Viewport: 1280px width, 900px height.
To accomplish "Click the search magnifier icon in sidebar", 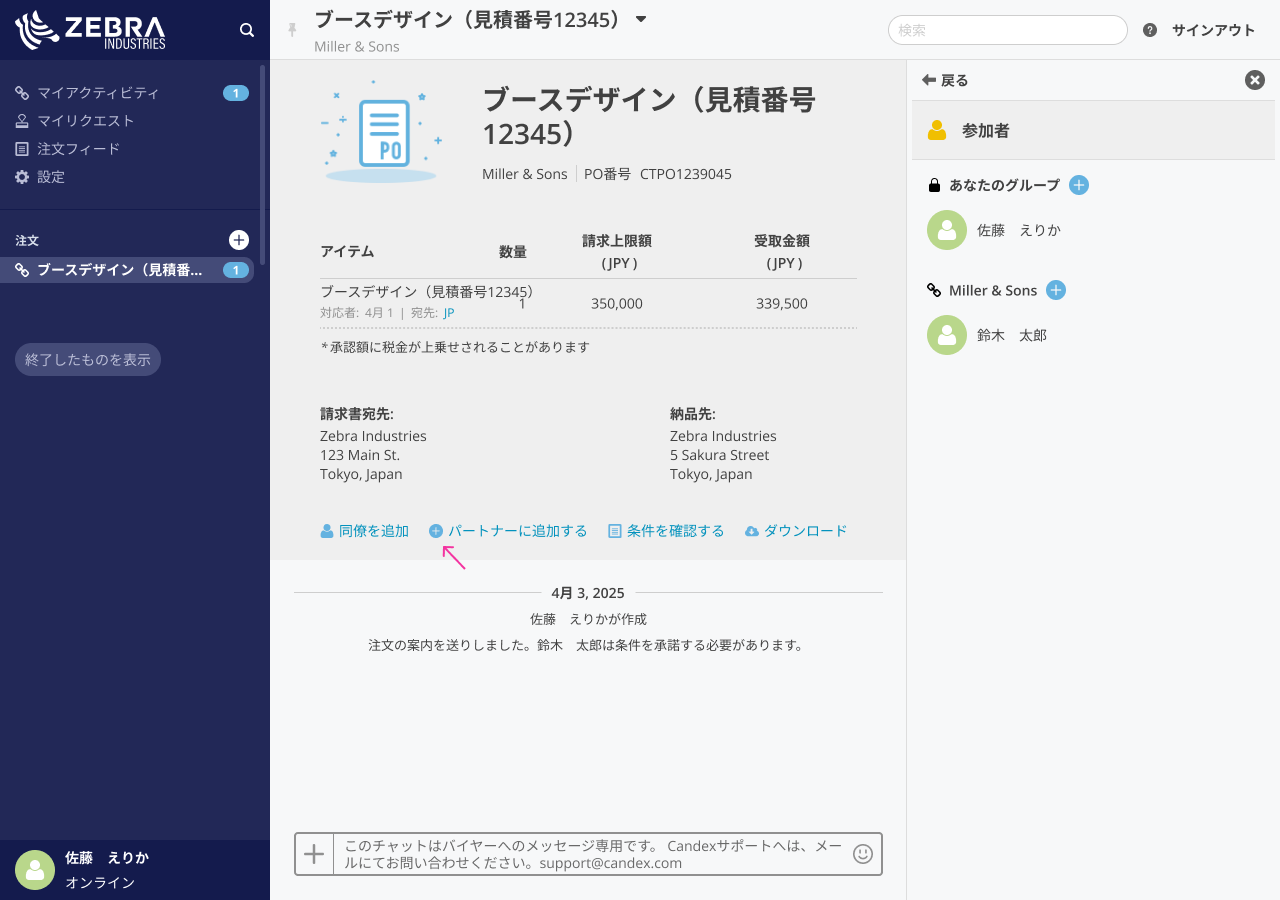I will 247,30.
